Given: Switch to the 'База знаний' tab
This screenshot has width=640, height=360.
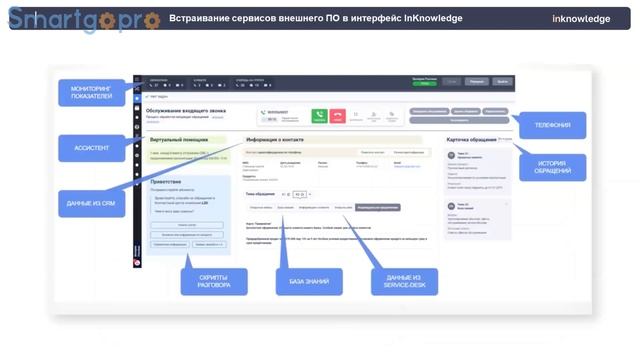Looking at the screenshot, I should (x=285, y=207).
